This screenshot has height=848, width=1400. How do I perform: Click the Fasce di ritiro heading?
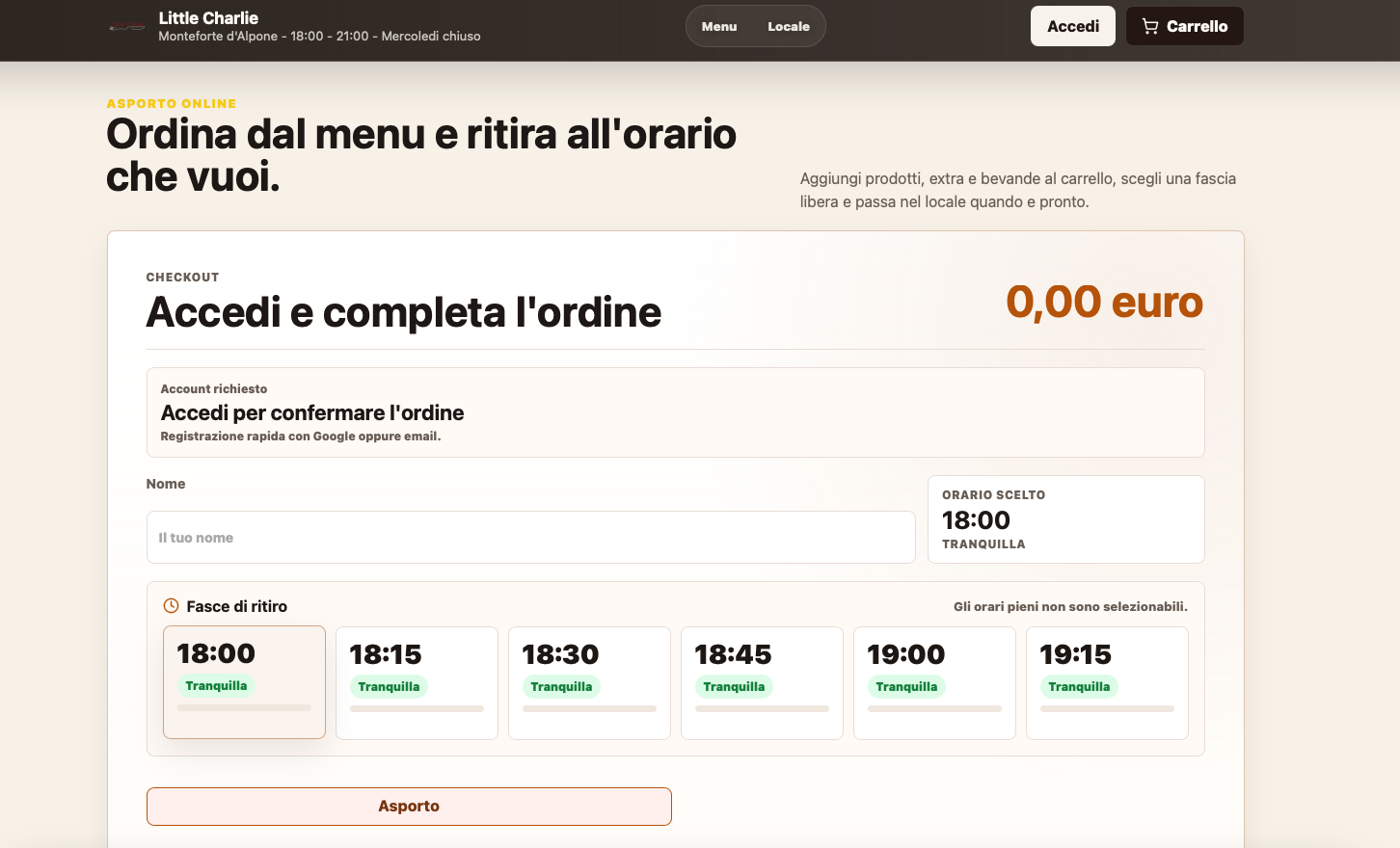point(237,606)
